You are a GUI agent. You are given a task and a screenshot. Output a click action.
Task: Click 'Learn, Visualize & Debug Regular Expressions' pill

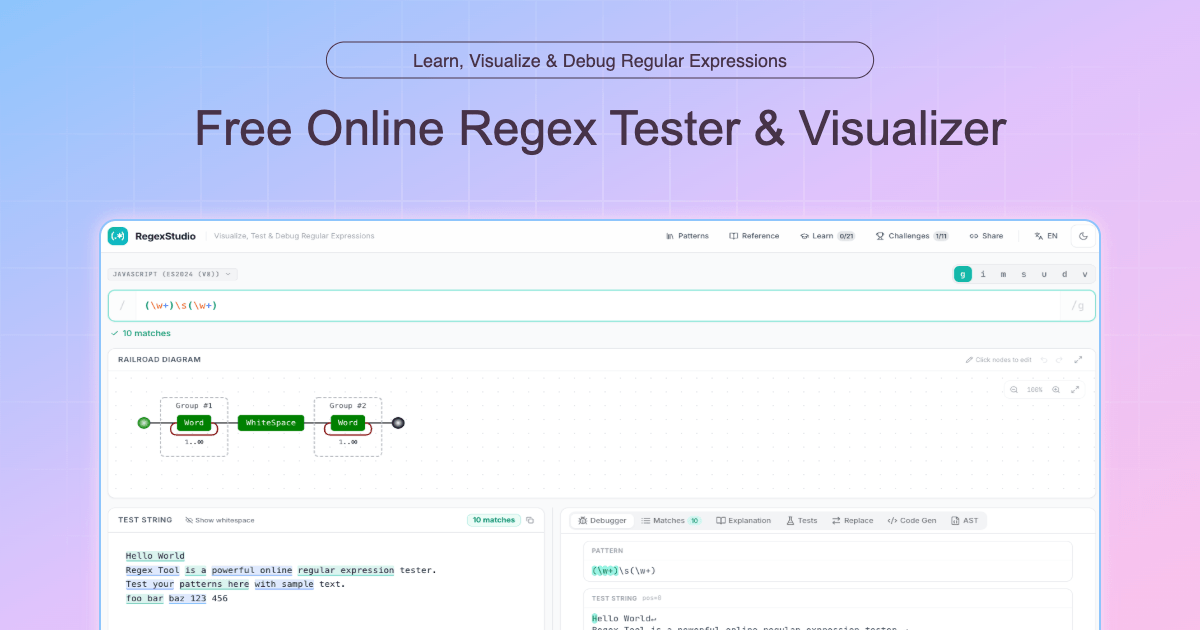600,60
